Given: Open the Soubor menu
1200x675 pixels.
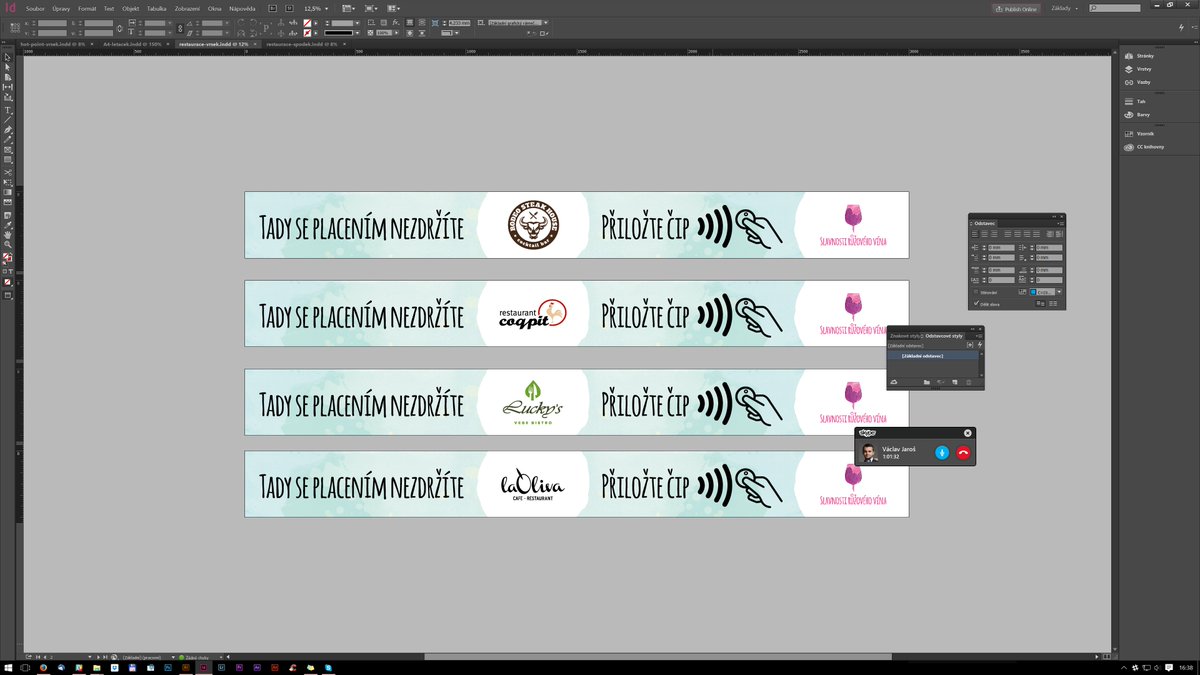Looking at the screenshot, I should point(35,8).
